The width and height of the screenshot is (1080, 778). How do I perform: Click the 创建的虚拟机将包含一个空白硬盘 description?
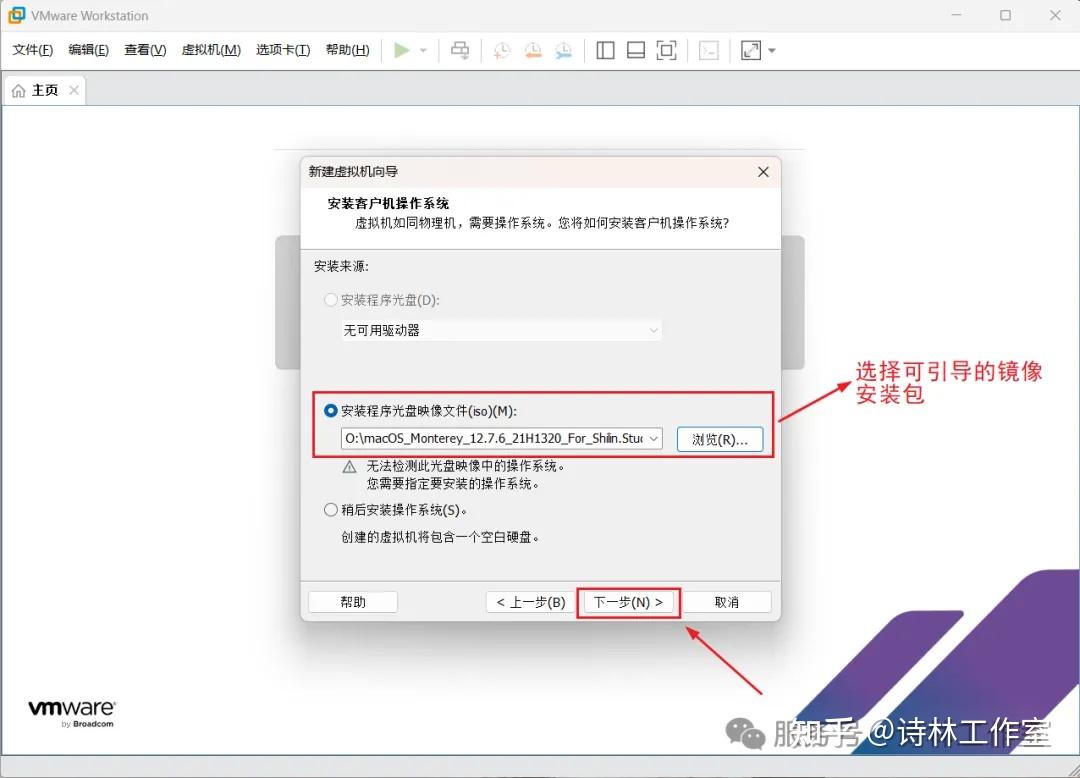pos(440,537)
